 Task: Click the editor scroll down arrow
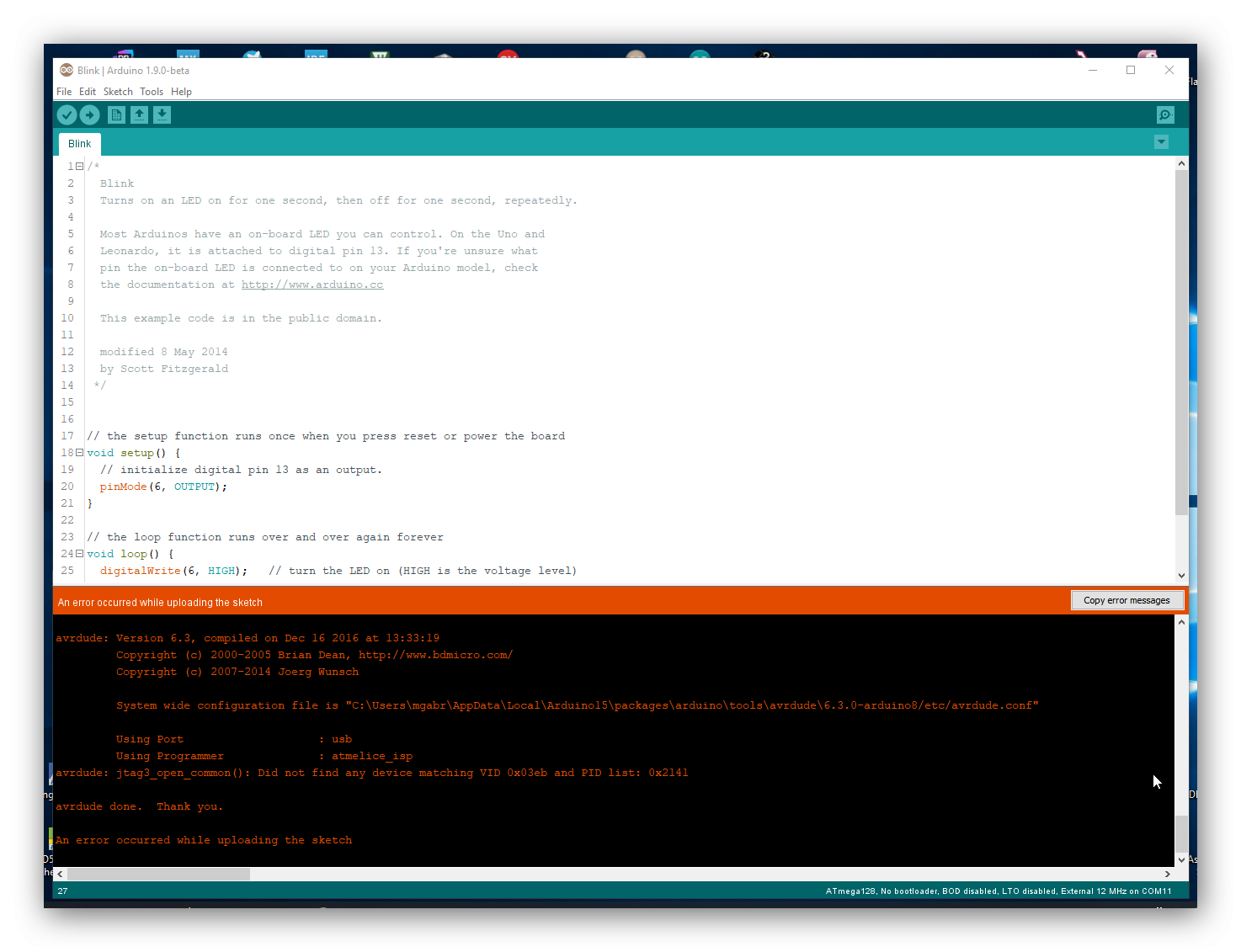[x=1181, y=576]
